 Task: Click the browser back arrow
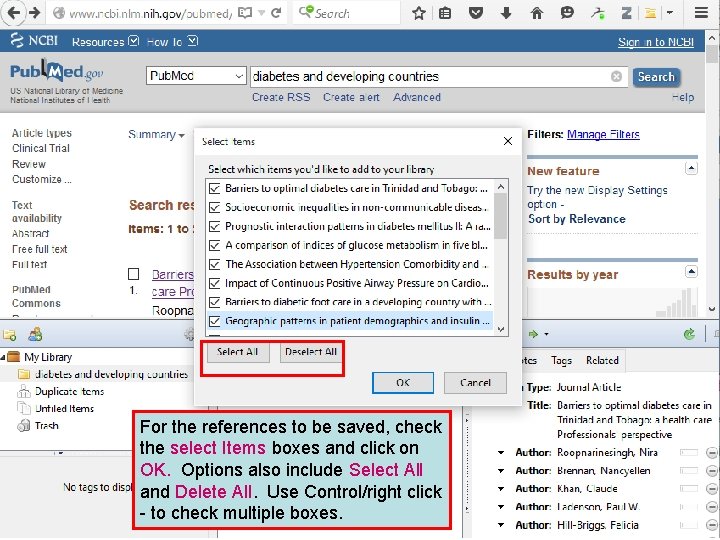click(13, 12)
